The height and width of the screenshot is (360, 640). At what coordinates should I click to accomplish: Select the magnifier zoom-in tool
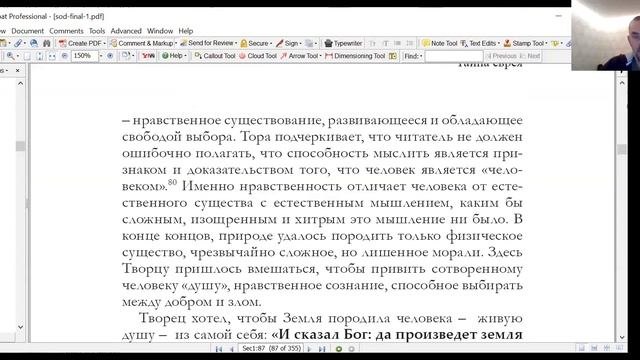[x=10, y=56]
